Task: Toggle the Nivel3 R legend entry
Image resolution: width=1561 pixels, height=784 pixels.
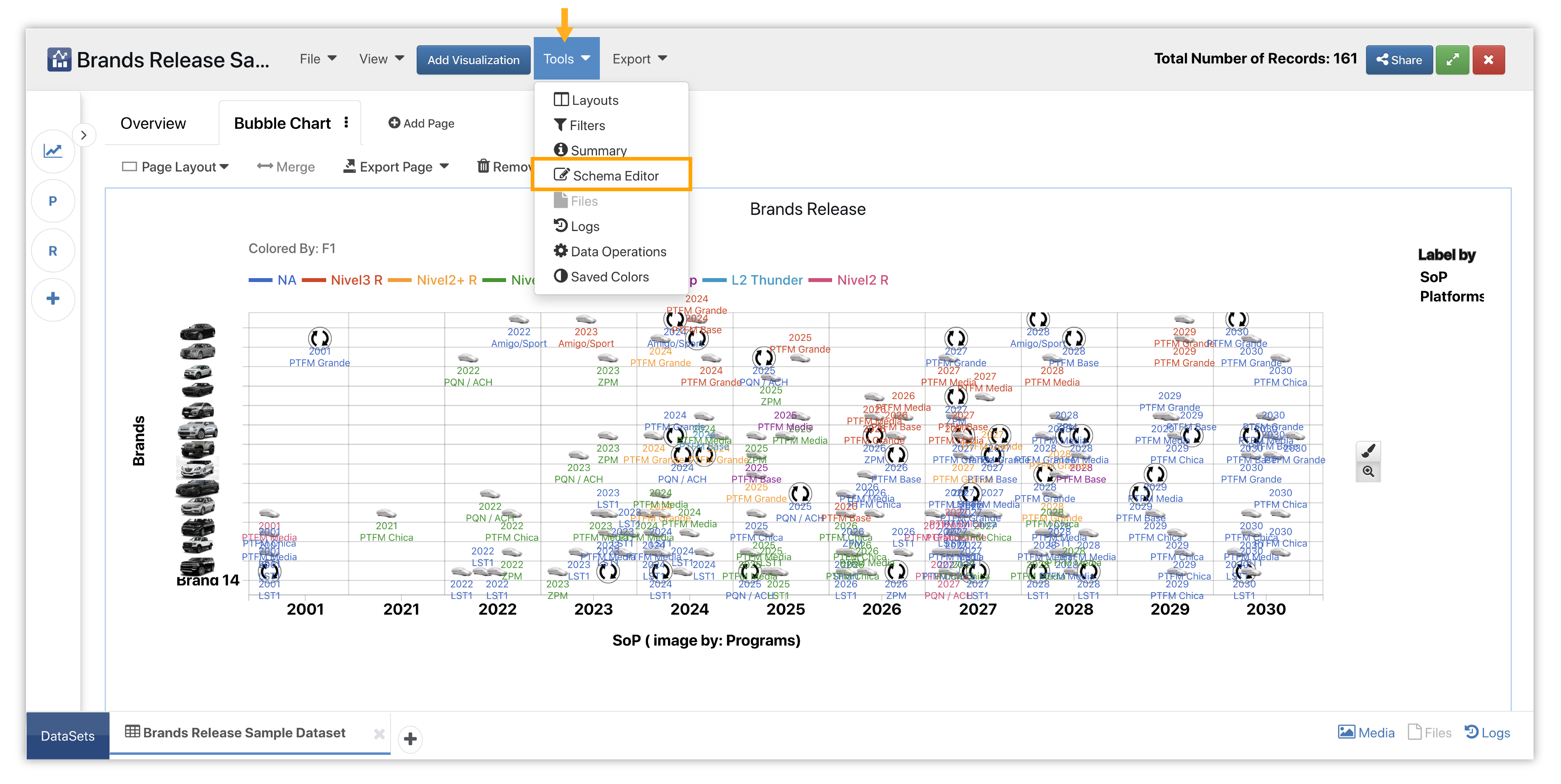Action: (342, 280)
